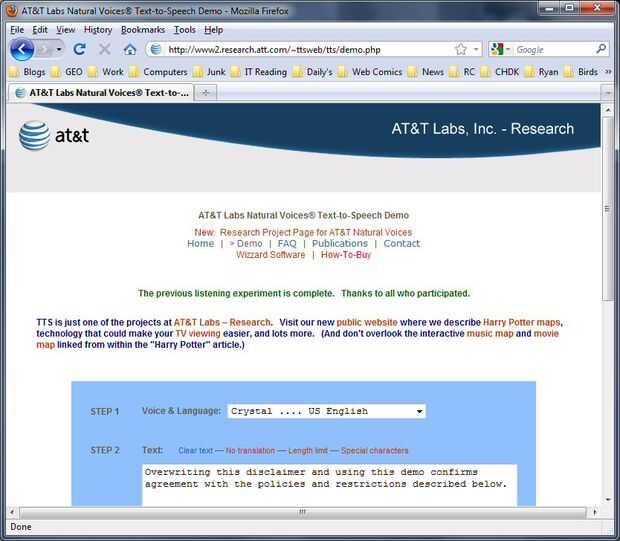The height and width of the screenshot is (541, 620).
Task: Click the horizontal scrollbar thumb
Action: pyautogui.click(x=302, y=512)
